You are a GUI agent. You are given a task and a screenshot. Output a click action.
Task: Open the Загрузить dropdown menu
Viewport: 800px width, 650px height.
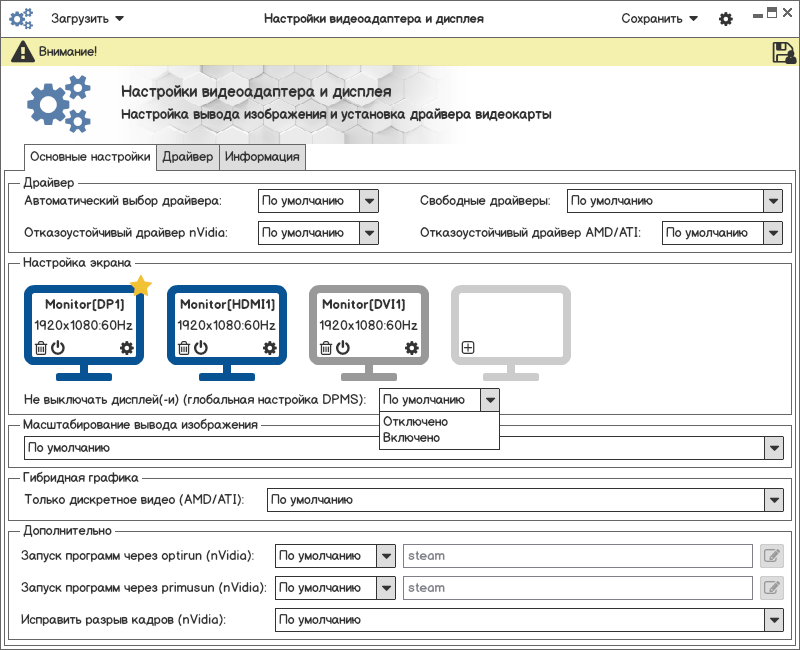(x=87, y=19)
